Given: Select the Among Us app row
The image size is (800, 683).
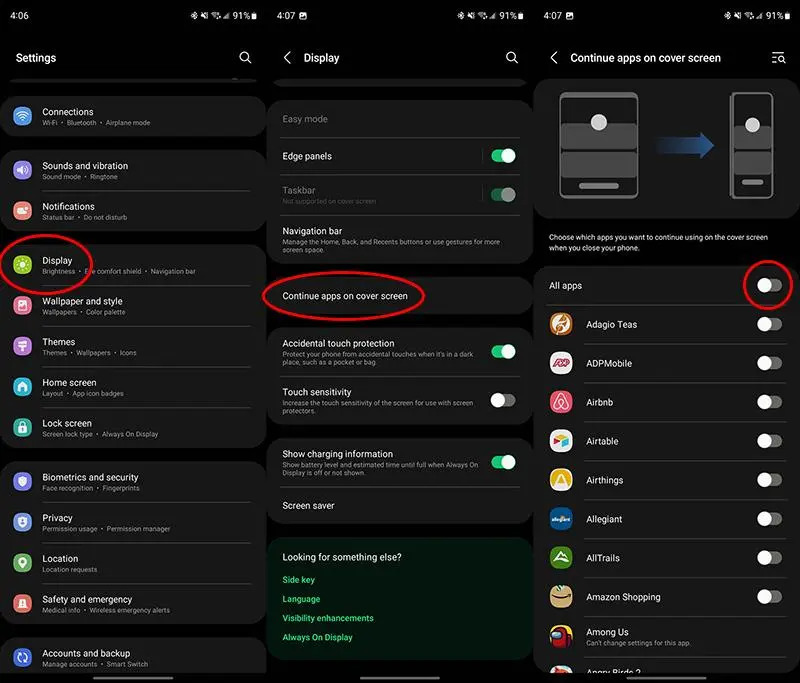Looking at the screenshot, I should [x=666, y=637].
